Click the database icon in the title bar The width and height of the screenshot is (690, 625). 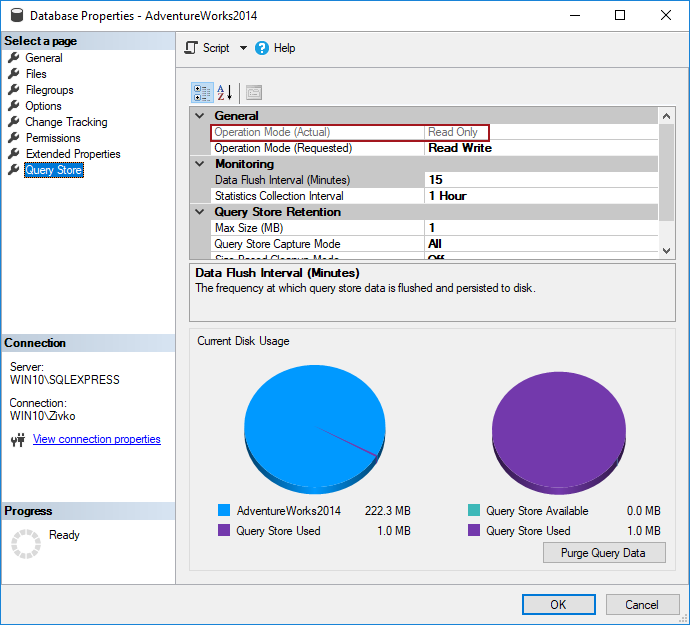(15, 16)
